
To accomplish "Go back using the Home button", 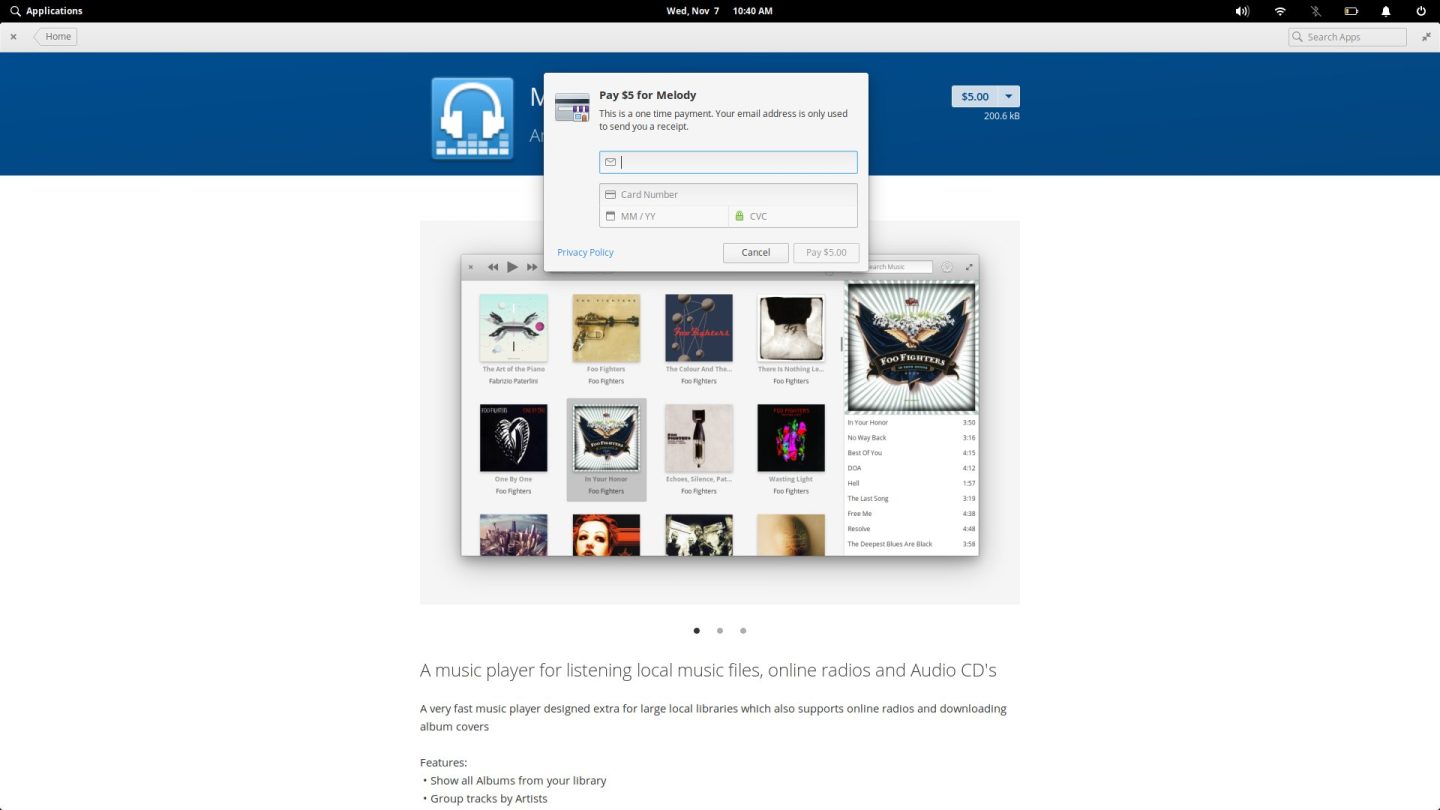I will [56, 37].
